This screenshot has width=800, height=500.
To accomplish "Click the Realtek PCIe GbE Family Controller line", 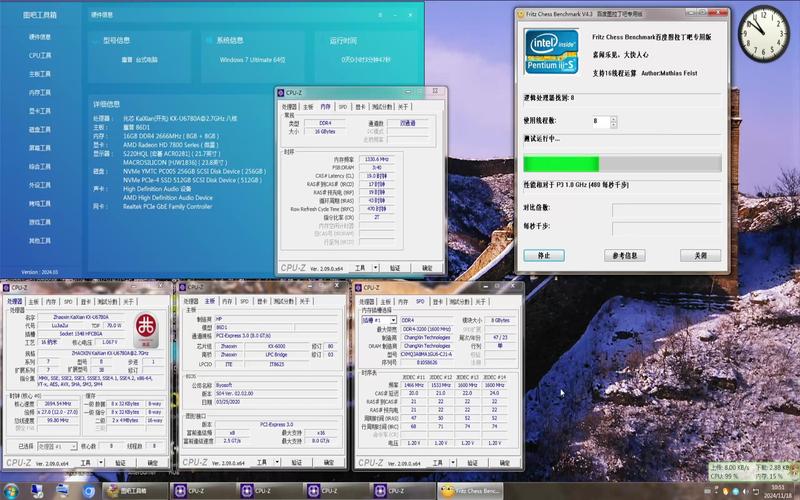I will (x=167, y=207).
